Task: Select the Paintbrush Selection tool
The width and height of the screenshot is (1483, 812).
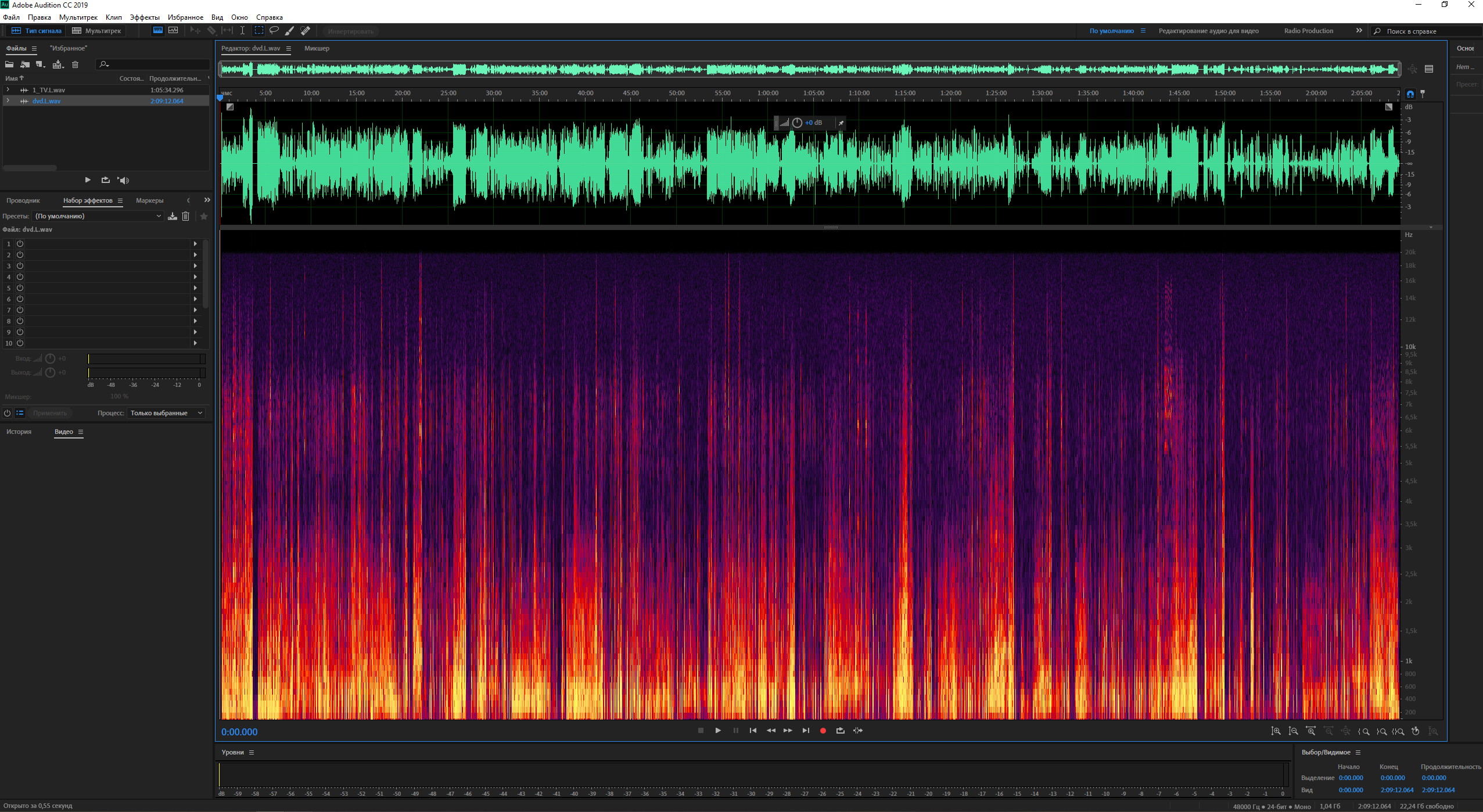Action: pyautogui.click(x=289, y=31)
